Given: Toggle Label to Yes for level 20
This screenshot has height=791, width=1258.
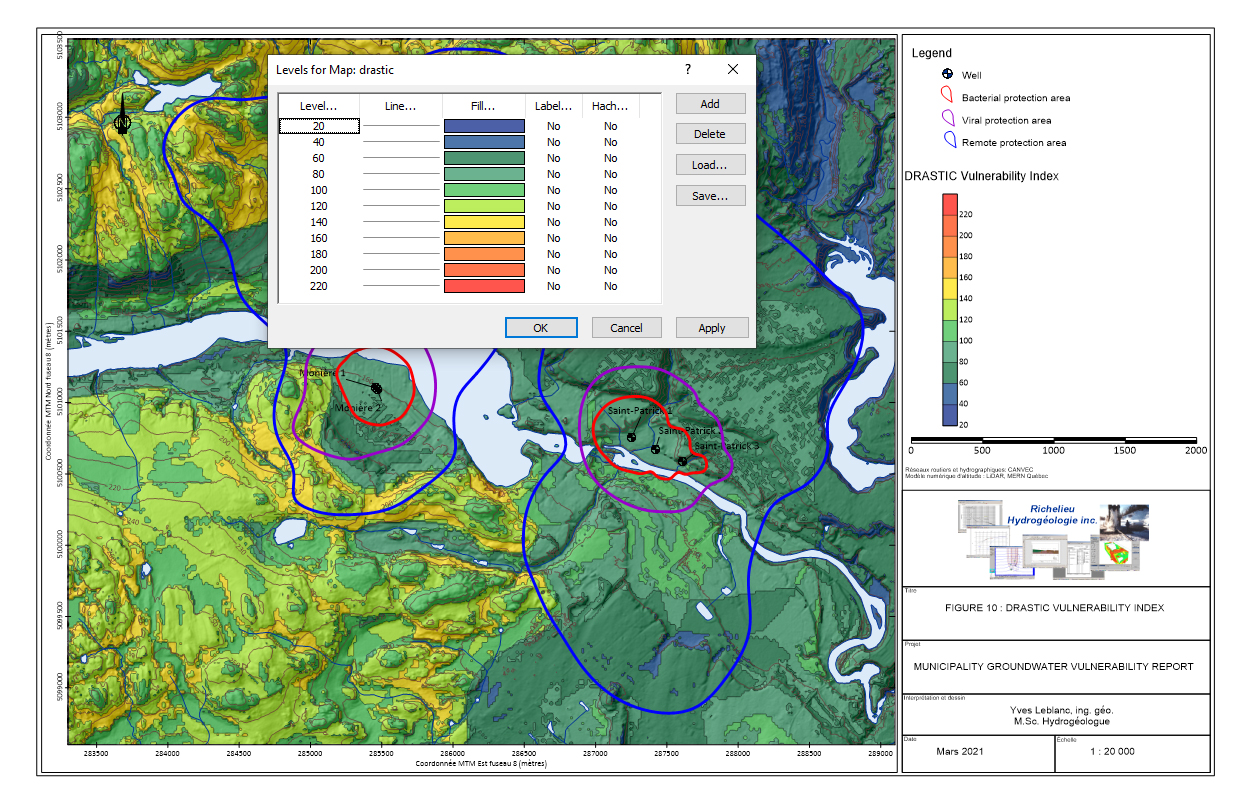Looking at the screenshot, I should 553,126.
